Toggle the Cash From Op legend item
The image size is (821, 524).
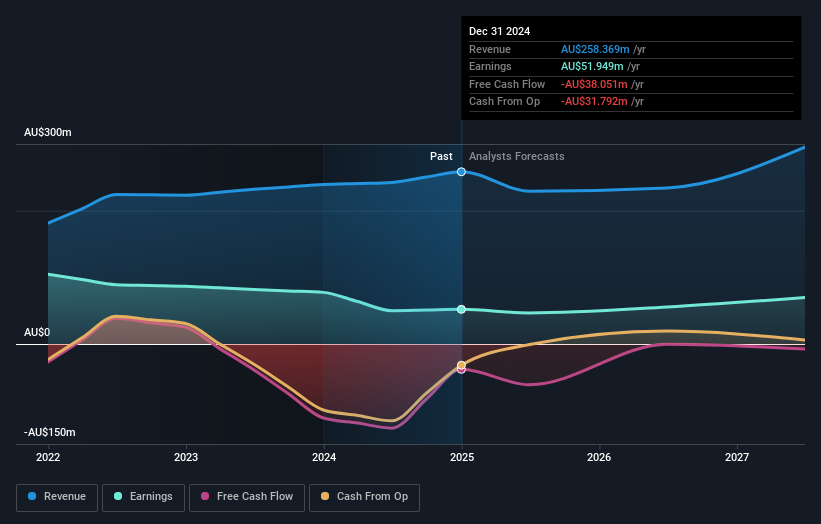point(364,497)
